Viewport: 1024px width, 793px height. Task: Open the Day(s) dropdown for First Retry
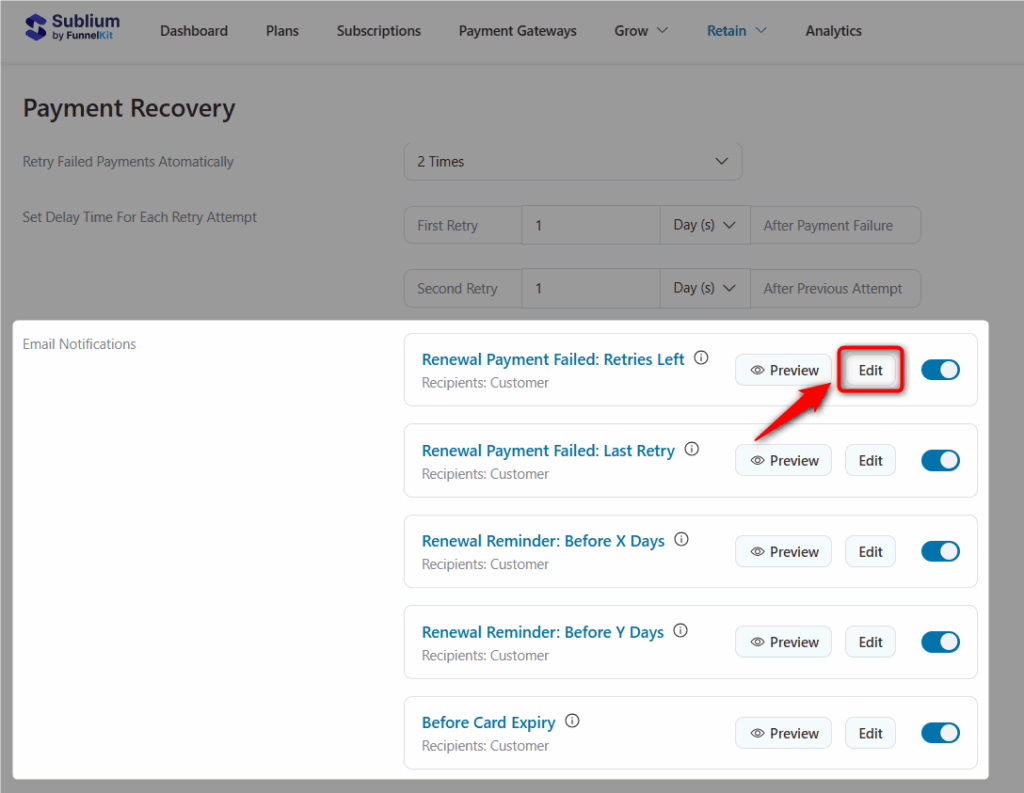pos(704,225)
